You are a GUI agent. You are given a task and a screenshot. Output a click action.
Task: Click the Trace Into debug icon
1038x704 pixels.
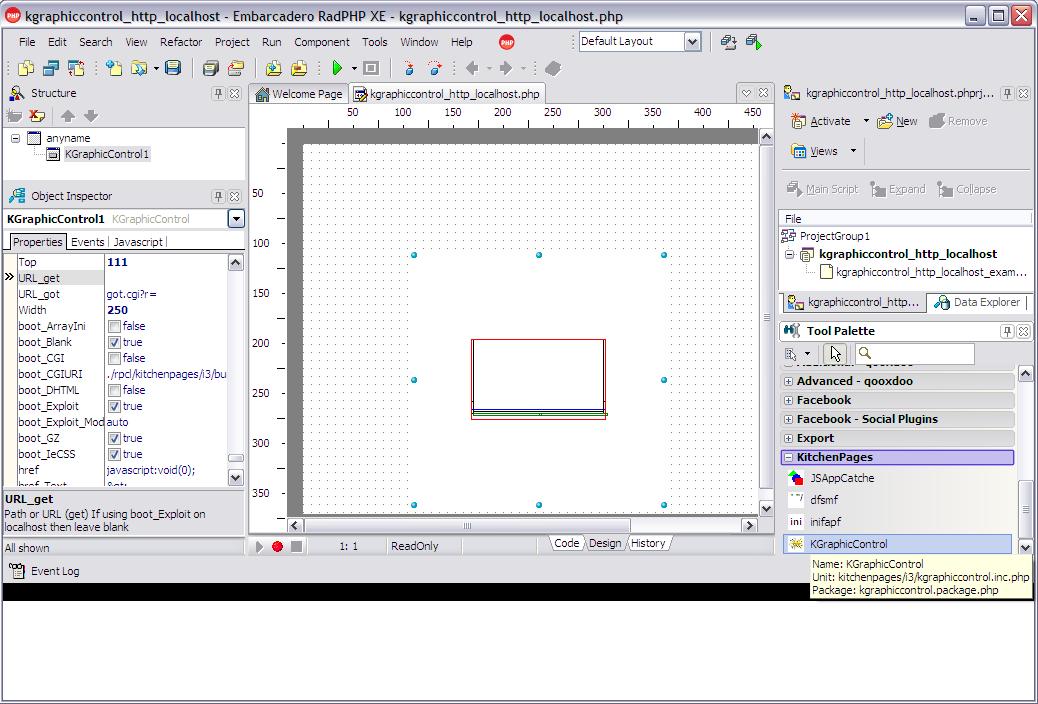pyautogui.click(x=409, y=68)
